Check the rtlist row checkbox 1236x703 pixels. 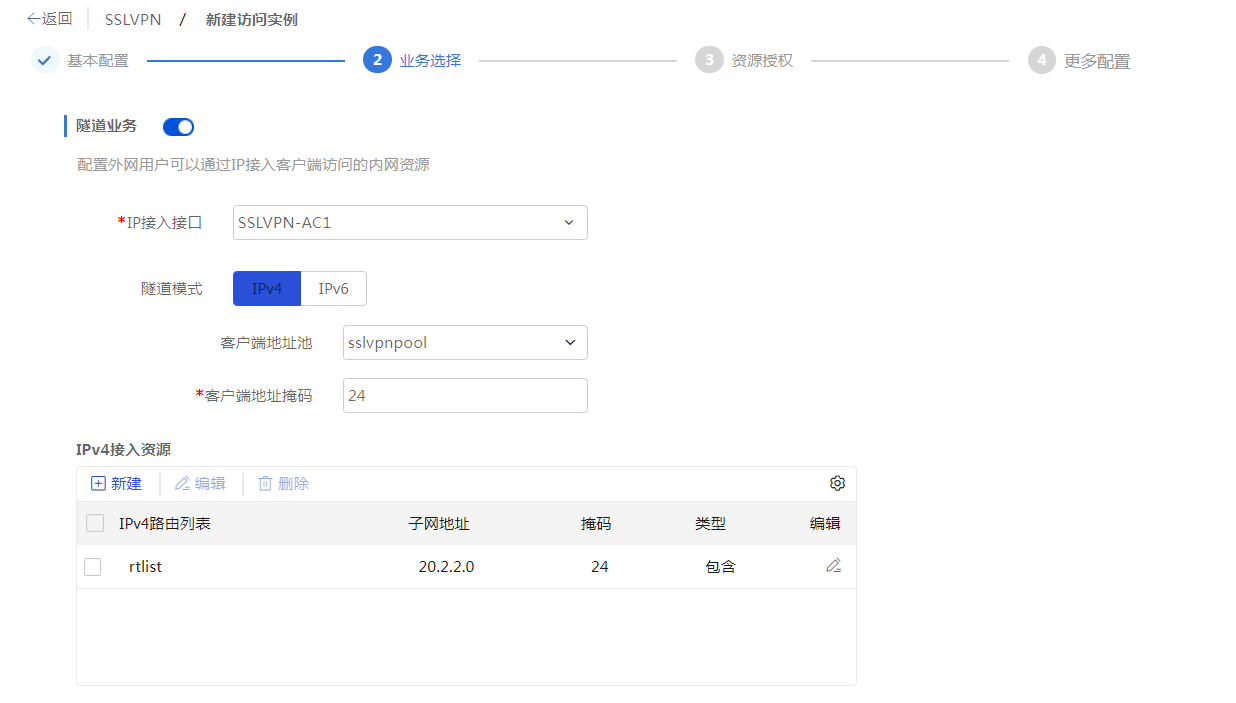coord(93,567)
